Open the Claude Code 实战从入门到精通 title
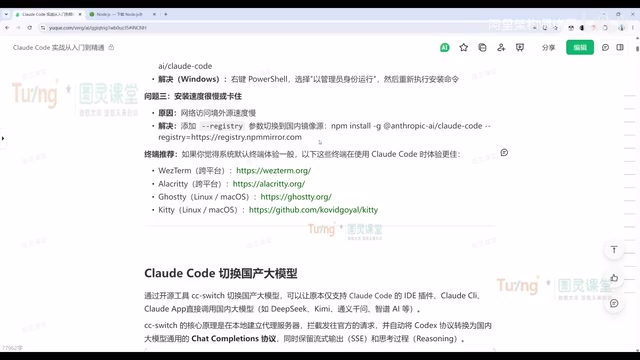640x360 pixels. coord(58,48)
